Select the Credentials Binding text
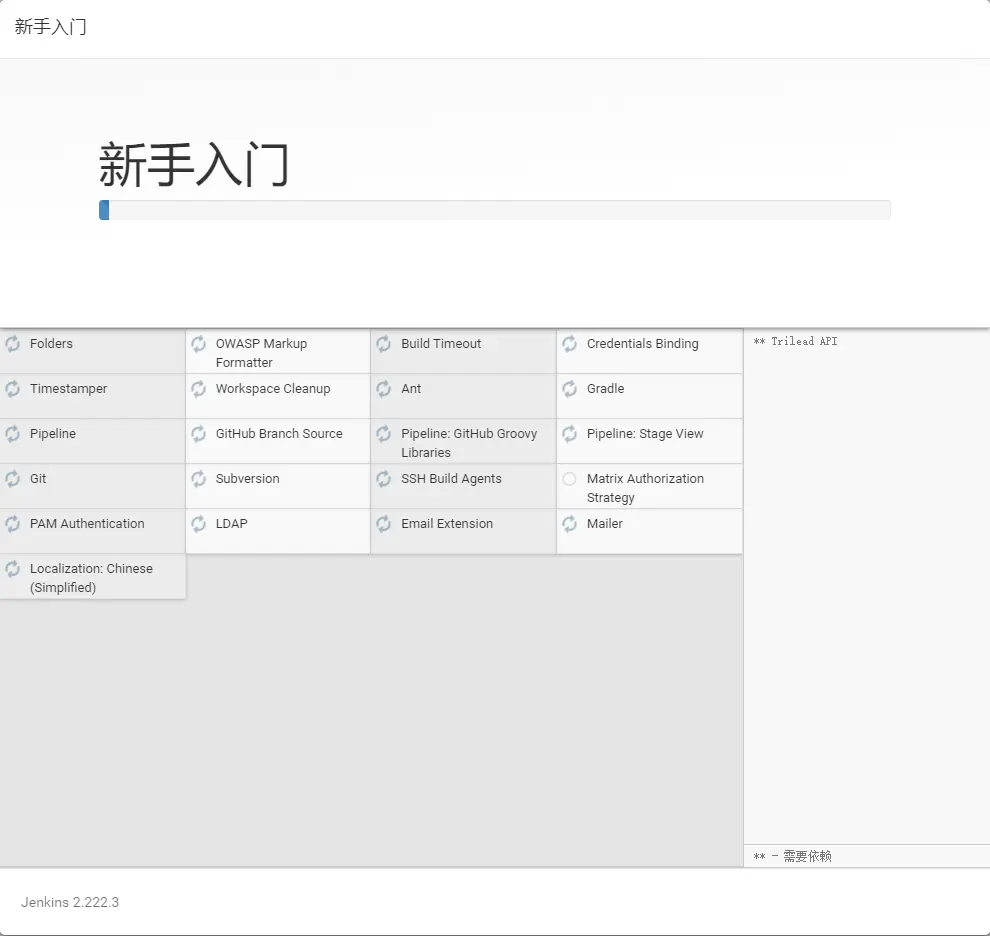Image resolution: width=990 pixels, height=936 pixels. click(x=643, y=344)
